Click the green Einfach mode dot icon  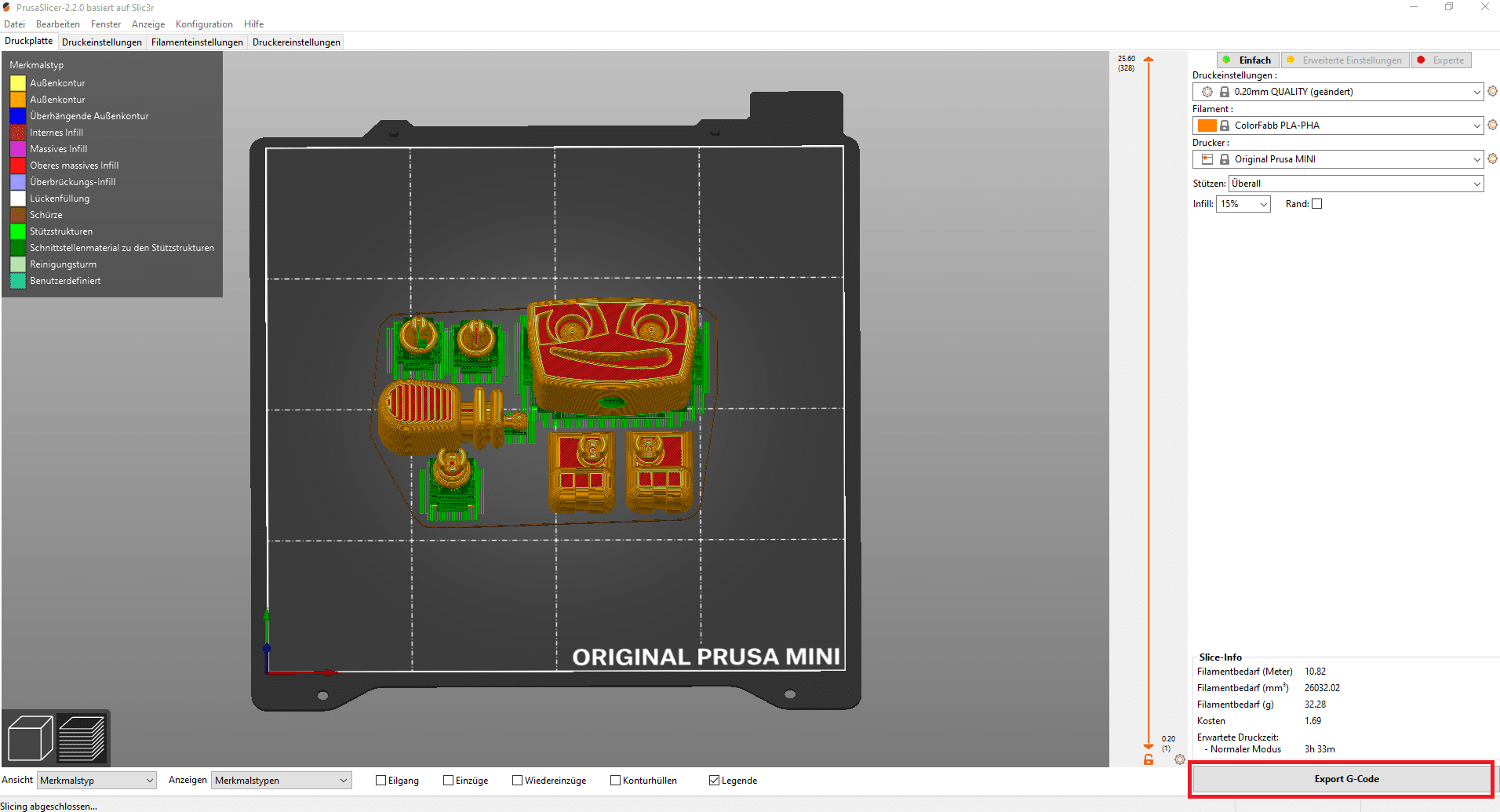tap(1227, 60)
